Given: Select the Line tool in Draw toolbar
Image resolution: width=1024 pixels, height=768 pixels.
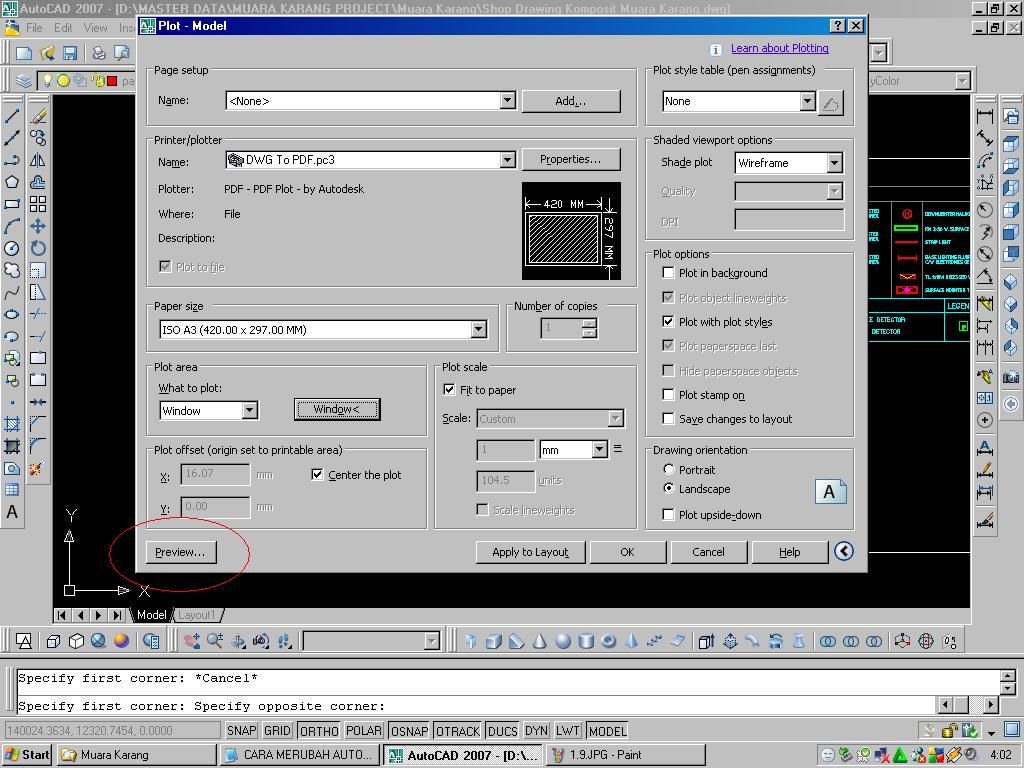Looking at the screenshot, I should pos(12,116).
